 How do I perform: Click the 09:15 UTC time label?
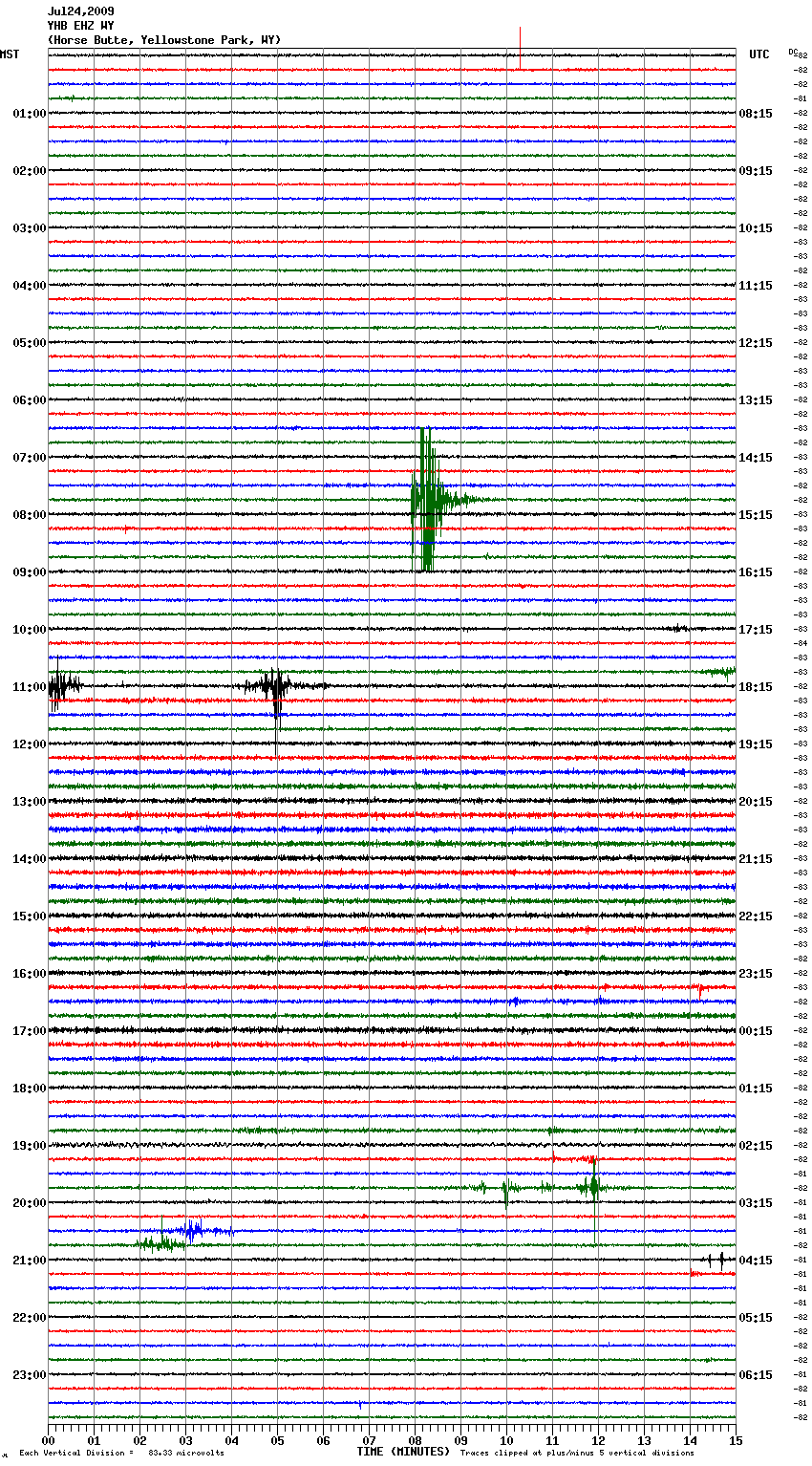(756, 171)
